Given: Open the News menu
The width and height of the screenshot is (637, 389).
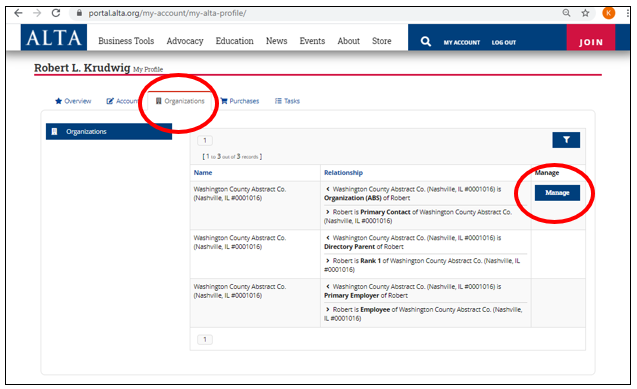Looking at the screenshot, I should point(276,41).
